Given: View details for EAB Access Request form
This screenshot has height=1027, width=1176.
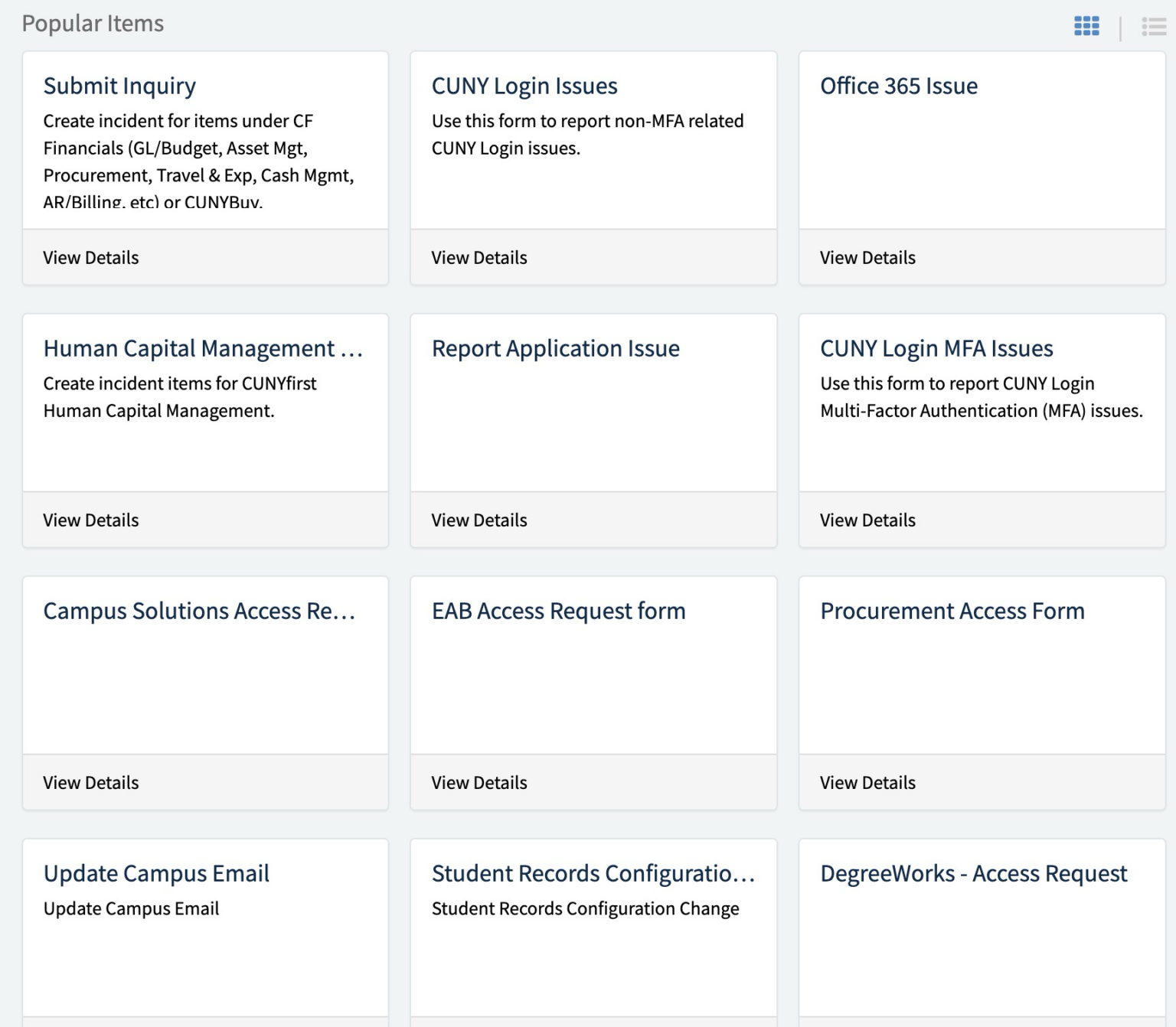Looking at the screenshot, I should tap(479, 783).
